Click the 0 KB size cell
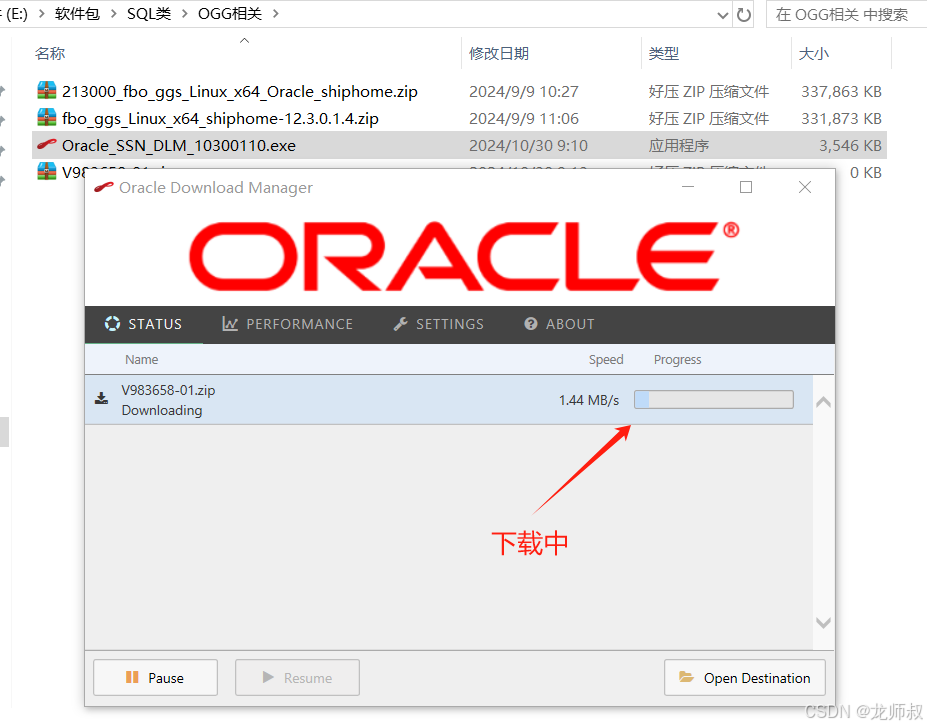This screenshot has height=727, width=927. [x=866, y=173]
